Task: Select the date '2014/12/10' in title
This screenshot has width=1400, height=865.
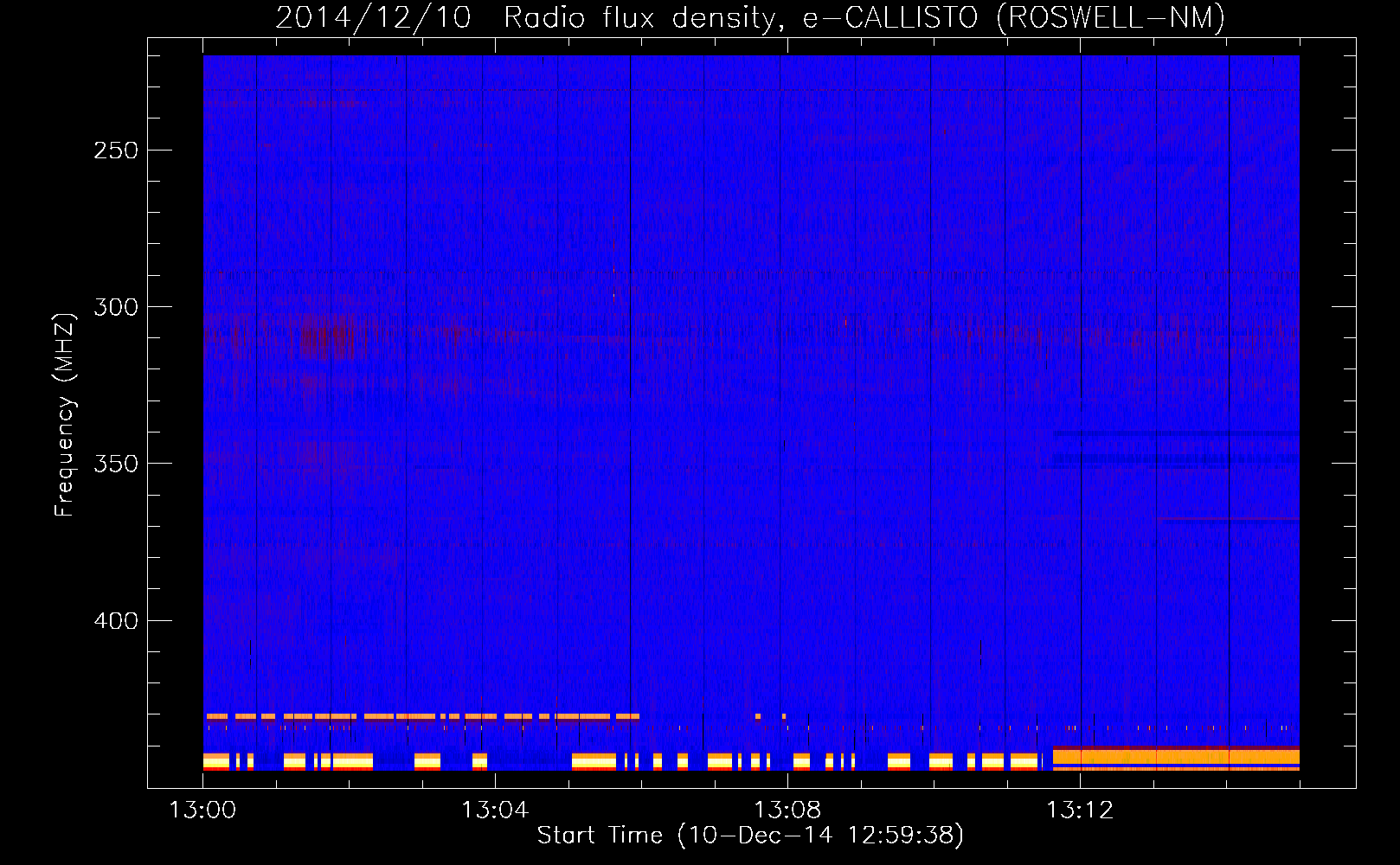Action: 373,17
